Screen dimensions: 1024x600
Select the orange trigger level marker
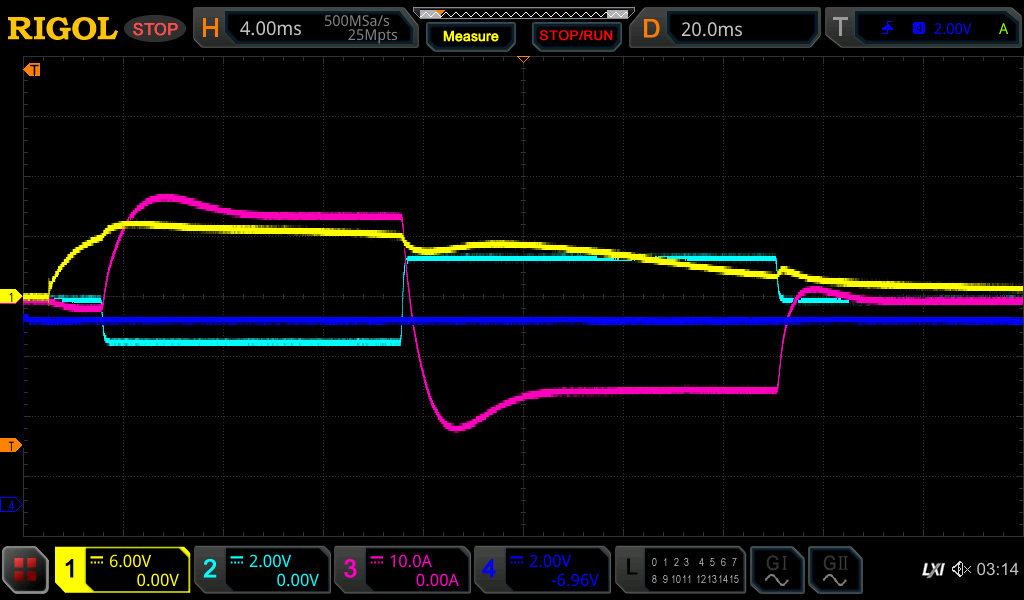click(x=11, y=445)
